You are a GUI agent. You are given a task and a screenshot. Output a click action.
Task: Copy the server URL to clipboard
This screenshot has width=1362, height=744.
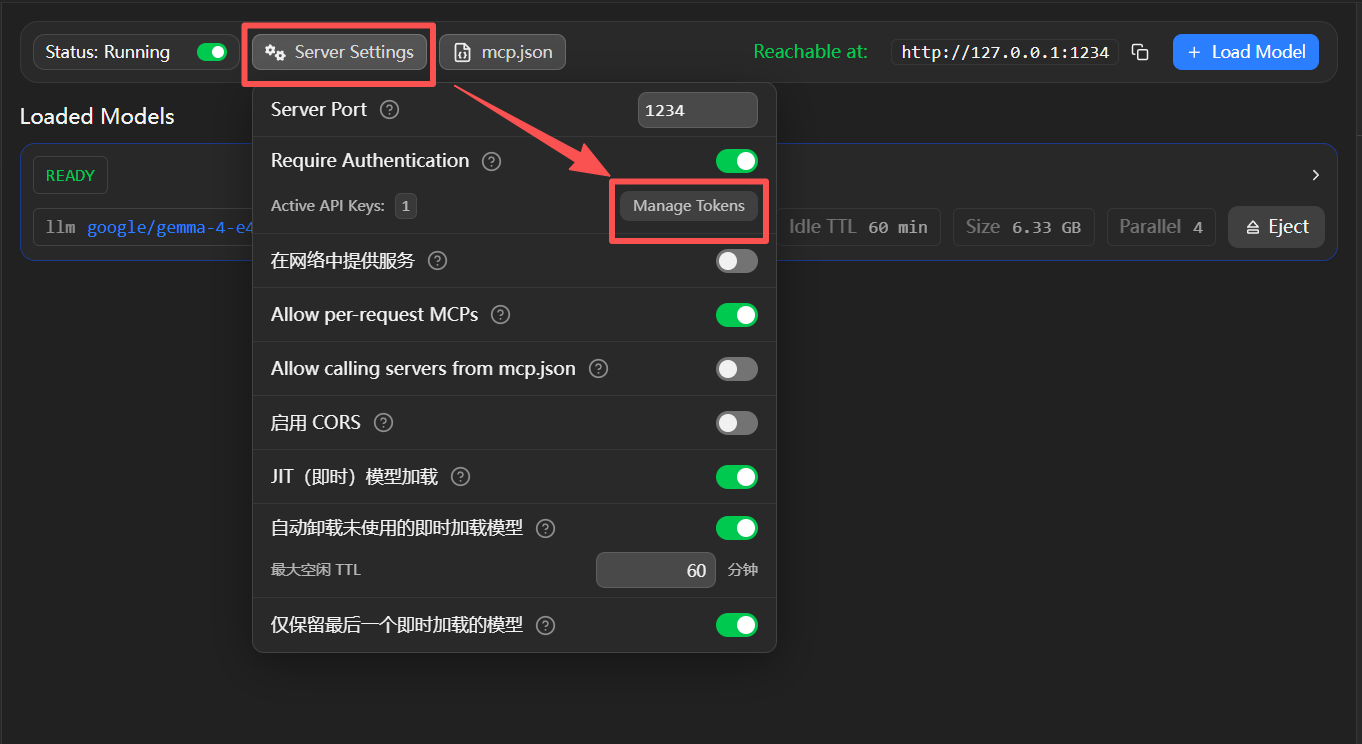tap(1140, 52)
